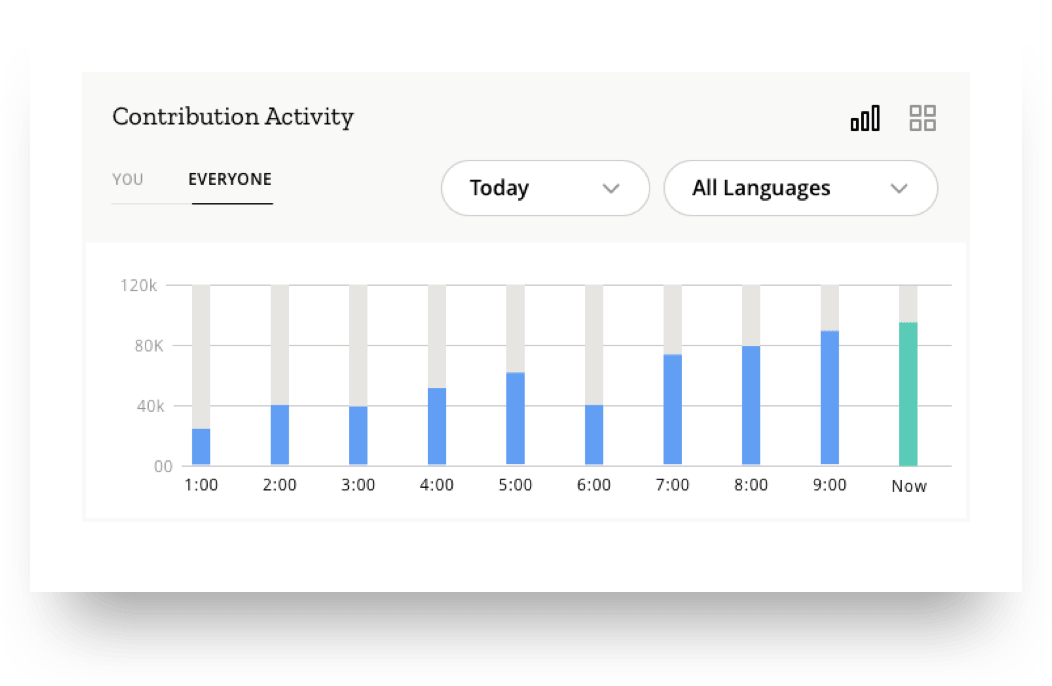
Task: Click the Now label on x-axis
Action: pos(909,487)
